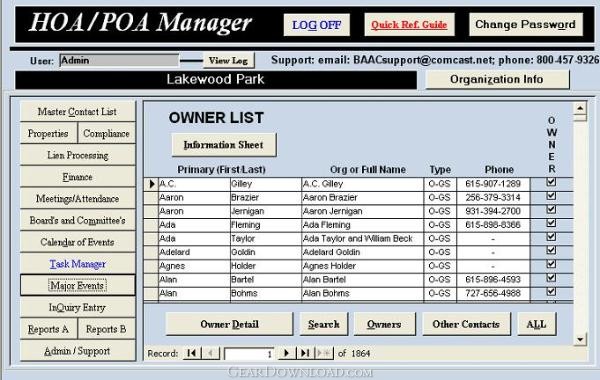Toggle owner checkbox for Aaron Jernigan
Image resolution: width=600 pixels, height=380 pixels.
coord(551,210)
